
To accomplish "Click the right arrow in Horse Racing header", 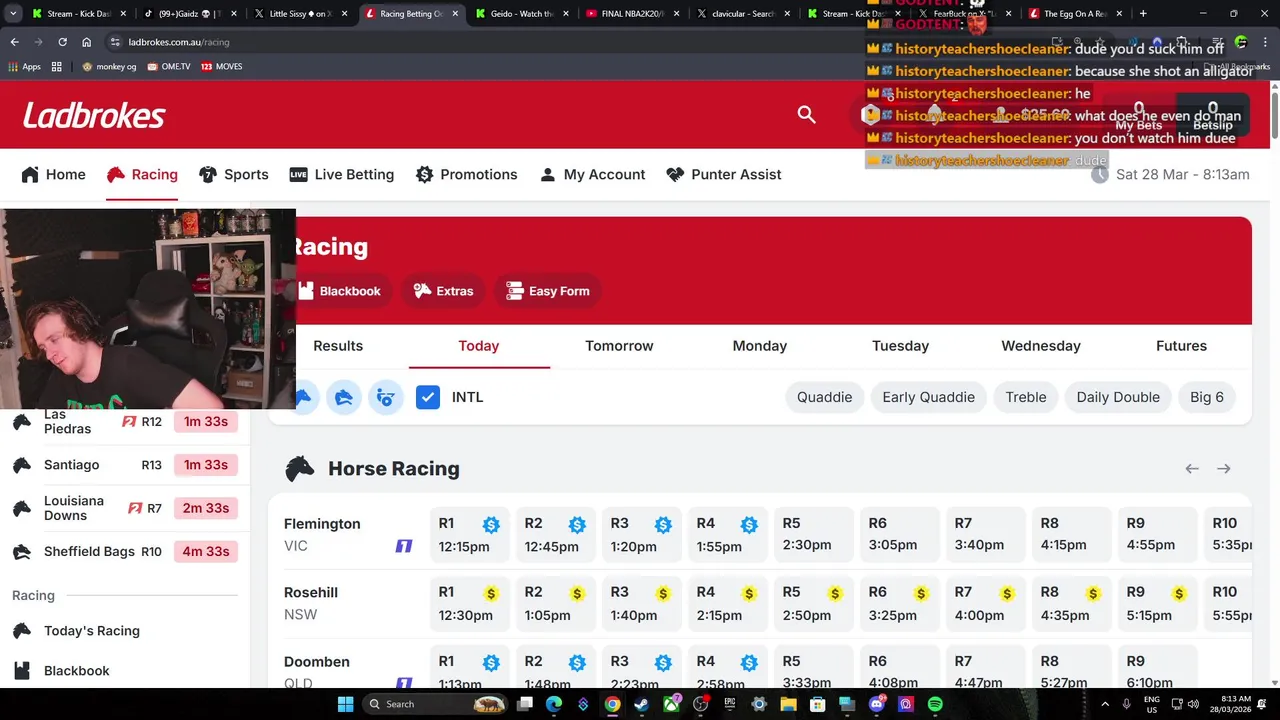I will pos(1224,469).
